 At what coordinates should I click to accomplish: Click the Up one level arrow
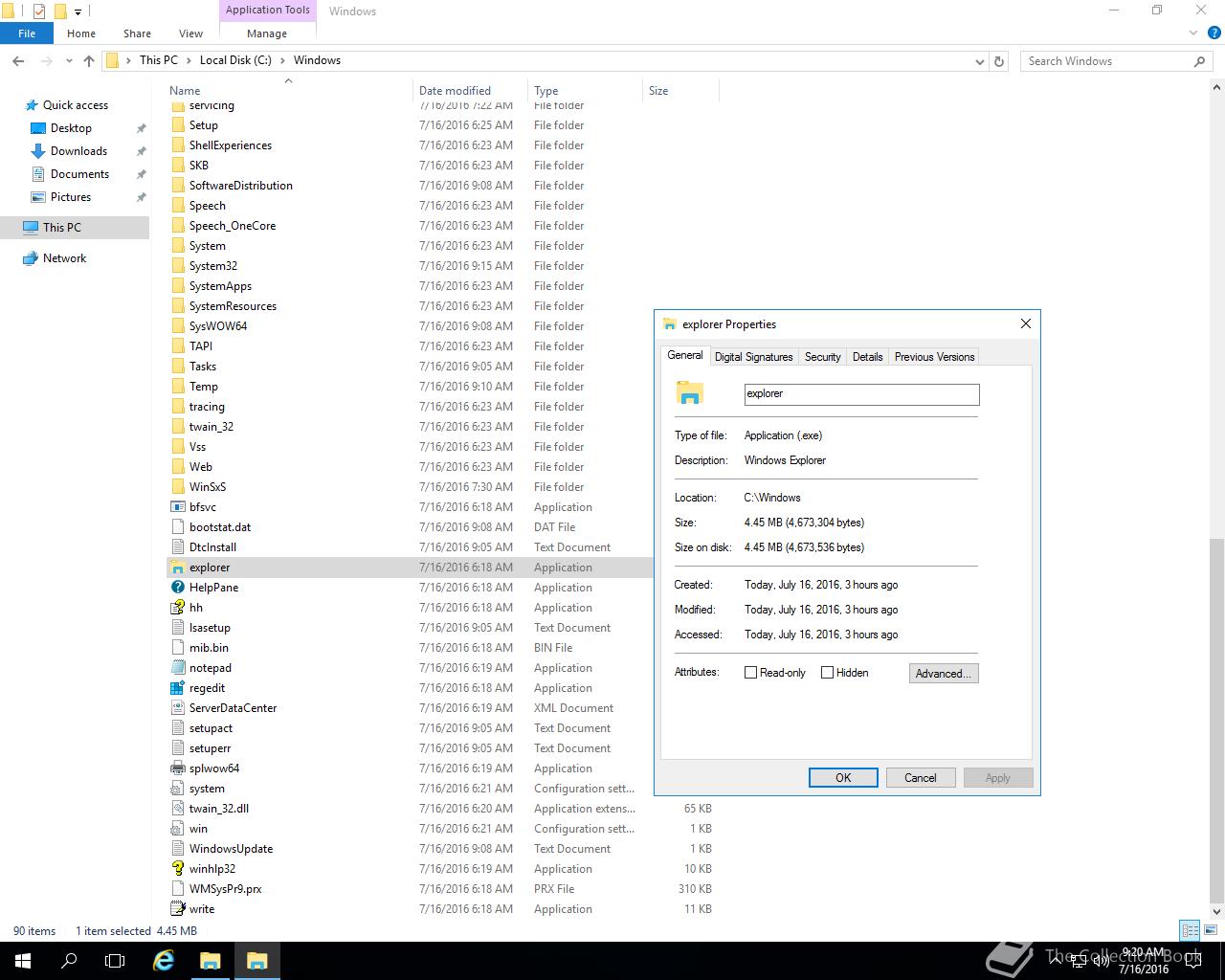(x=89, y=60)
